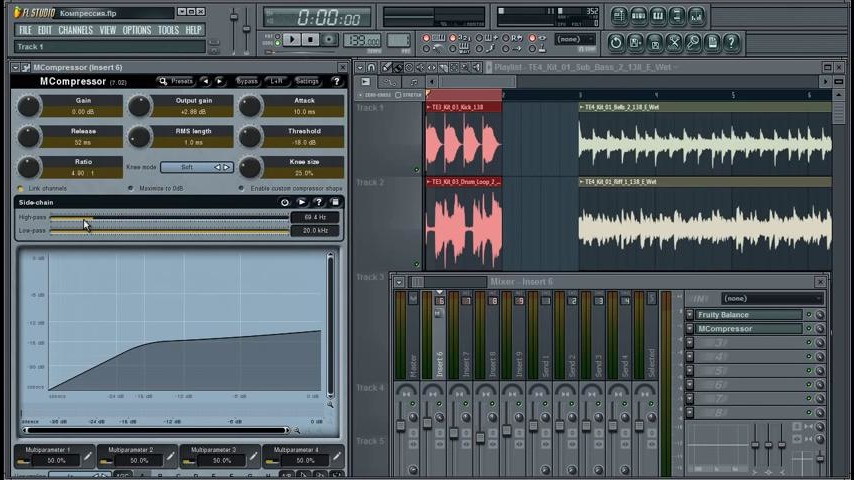Open the CHANNELS menu
This screenshot has width=854, height=480.
[x=76, y=30]
